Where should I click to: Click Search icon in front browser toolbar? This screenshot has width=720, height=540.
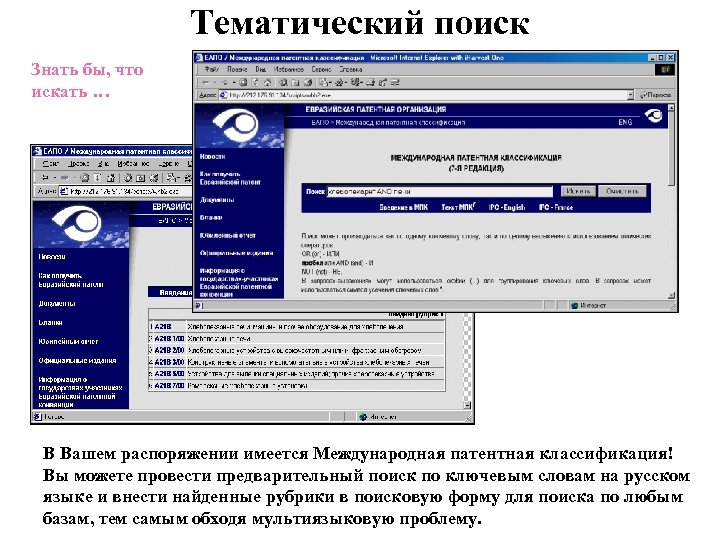pyautogui.click(x=284, y=83)
